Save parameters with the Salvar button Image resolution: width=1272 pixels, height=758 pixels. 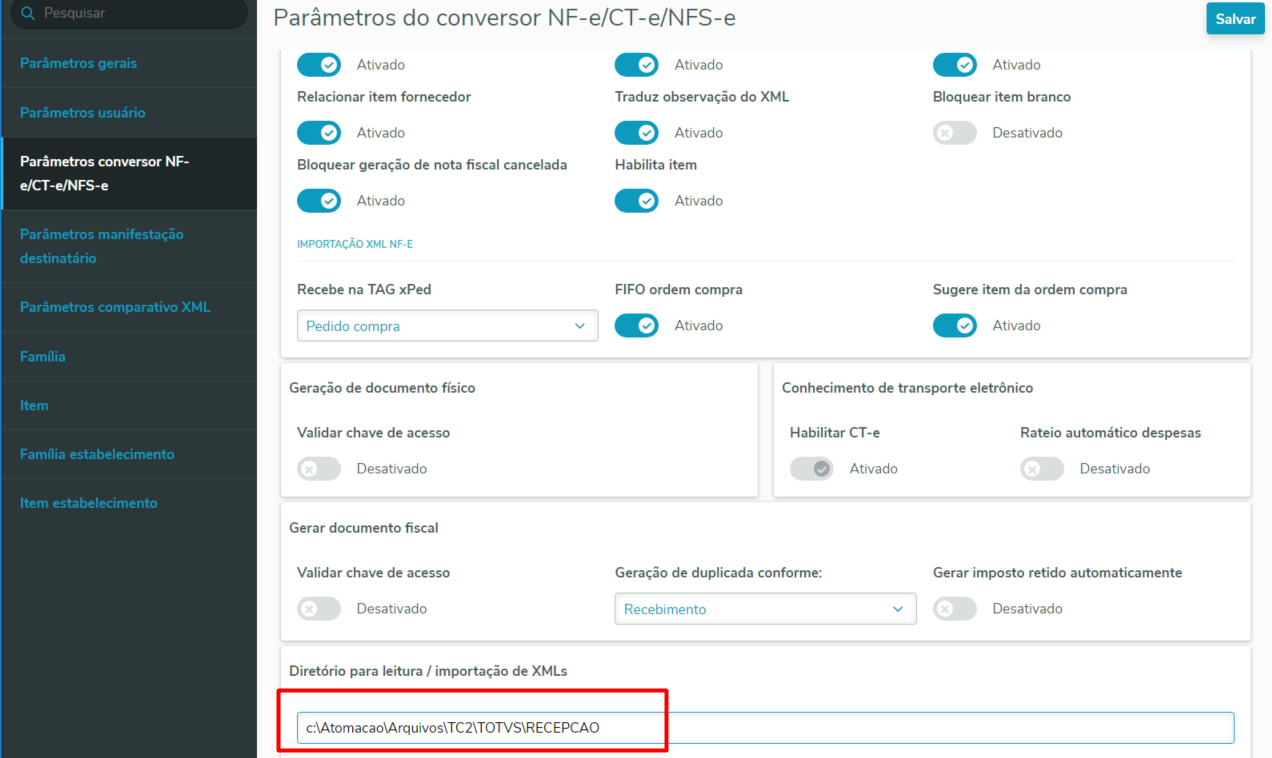(1235, 19)
